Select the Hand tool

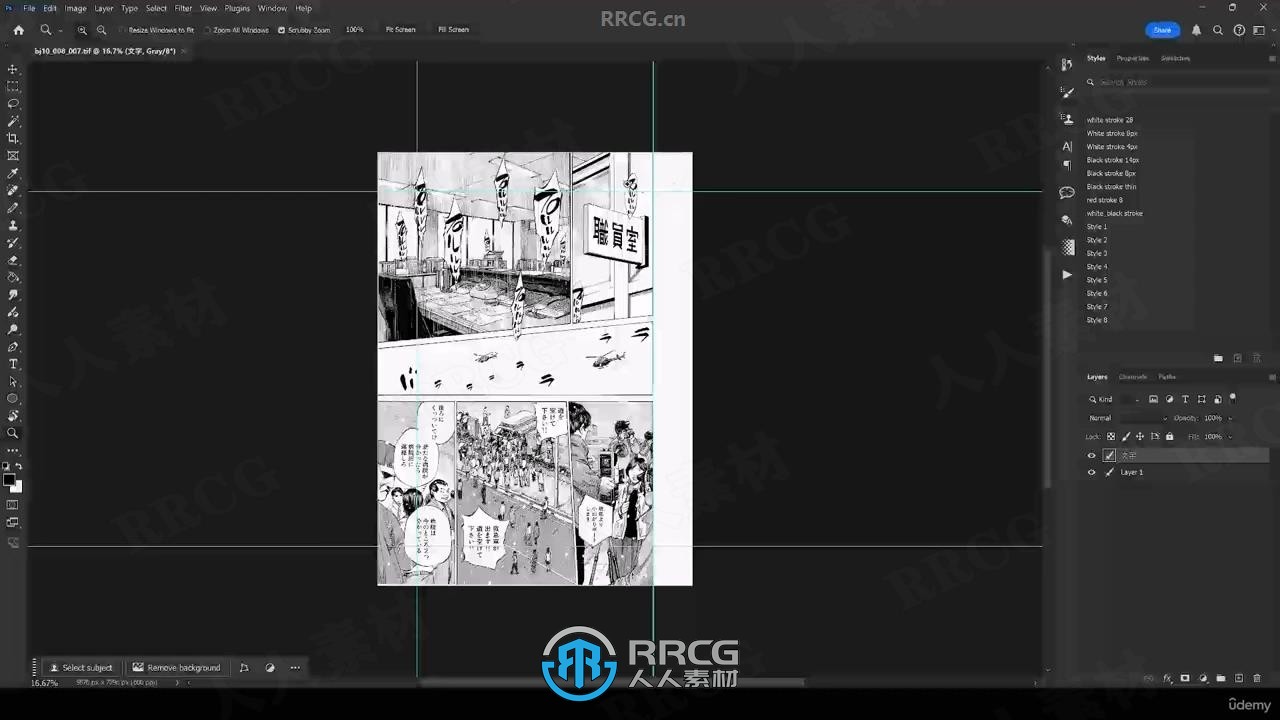tap(13, 416)
